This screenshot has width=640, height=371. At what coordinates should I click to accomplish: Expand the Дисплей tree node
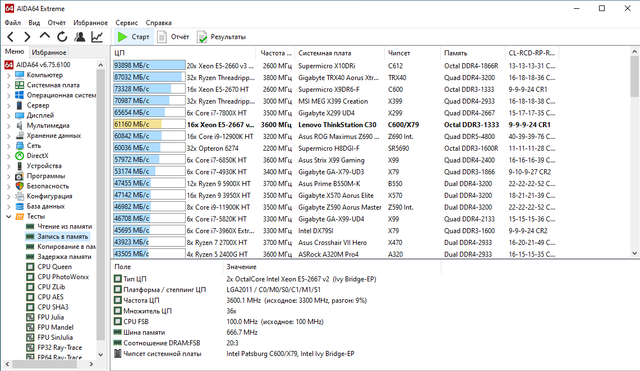click(x=9, y=116)
